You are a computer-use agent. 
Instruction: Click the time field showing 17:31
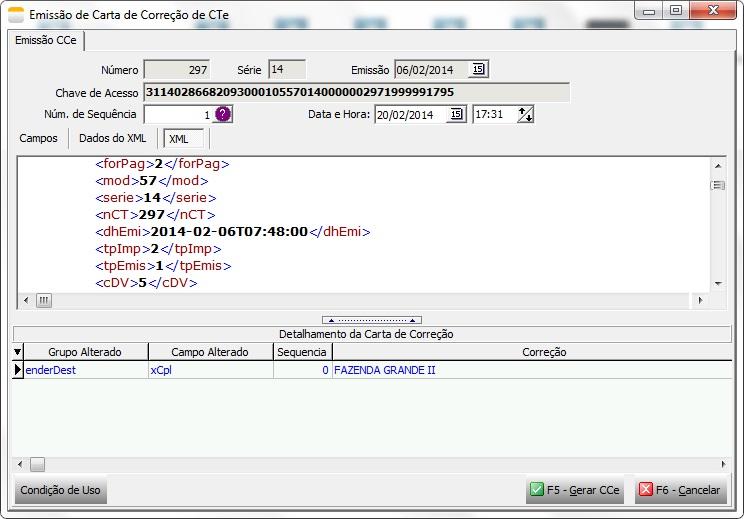pos(494,114)
